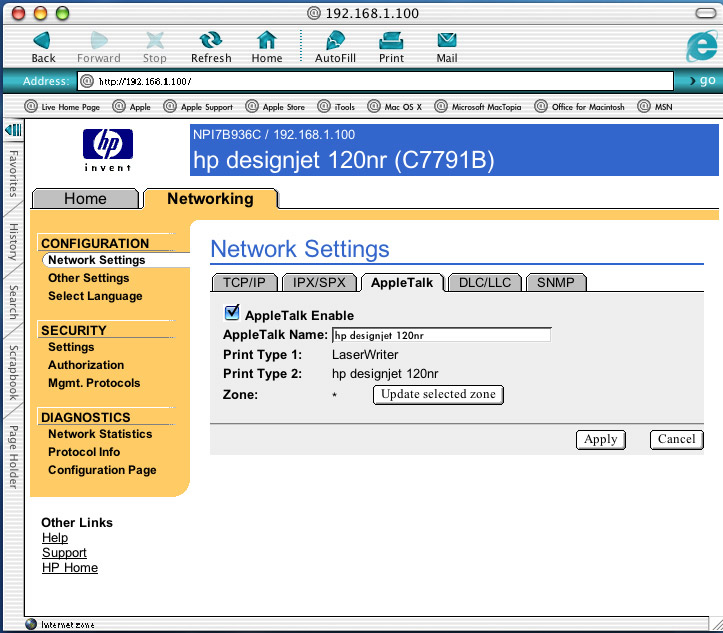Open the Favorites side panel tab
The height and width of the screenshot is (633, 723).
(13, 174)
